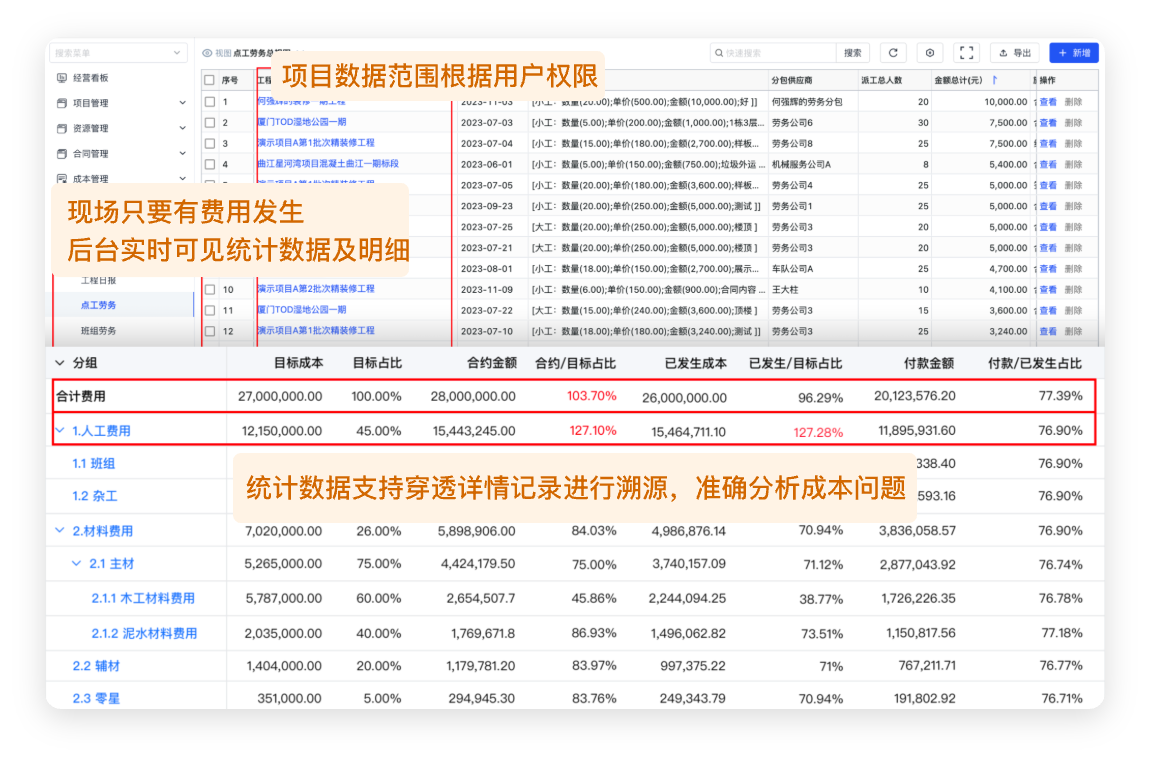The image size is (1150, 762).
Task: Open the 1.1 班组 cost item
Action: click(93, 464)
